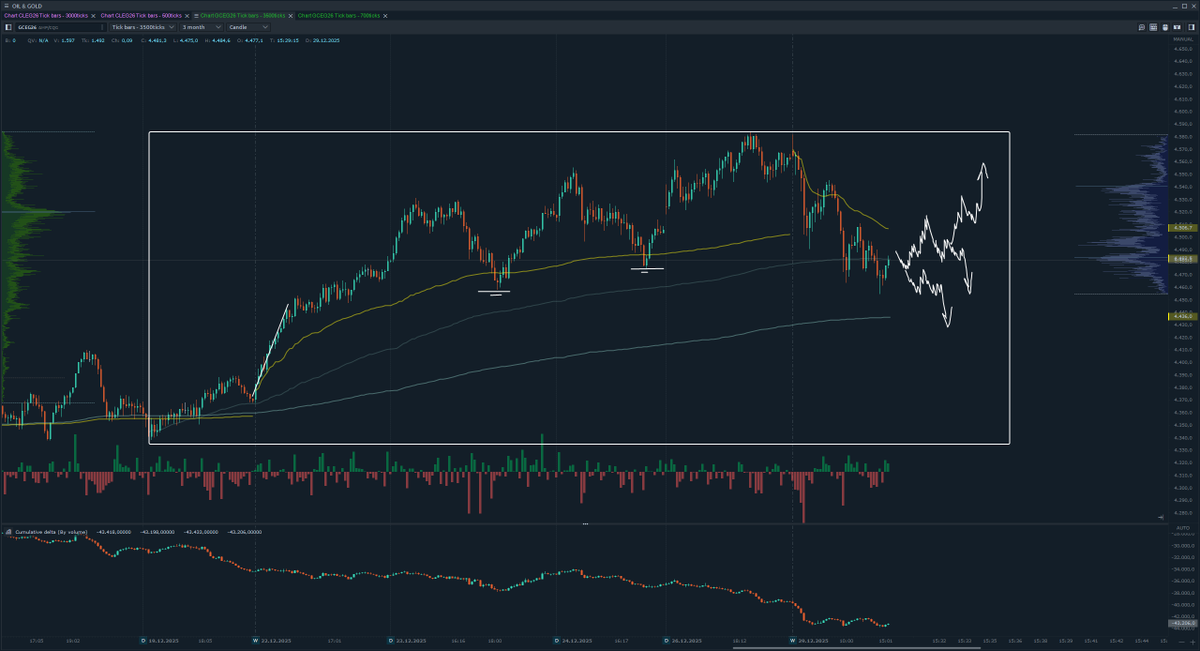The image size is (1200, 651).
Task: Click the 4,506.7 yellow price marker
Action: tap(1183, 227)
